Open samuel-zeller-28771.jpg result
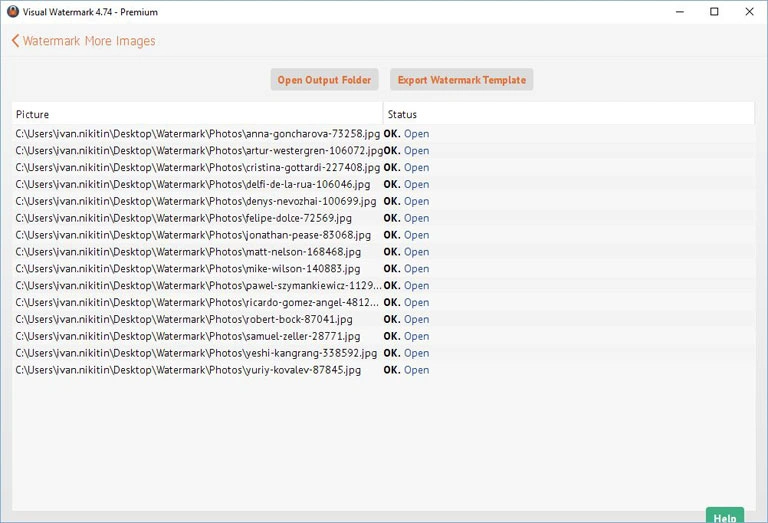 [x=417, y=336]
